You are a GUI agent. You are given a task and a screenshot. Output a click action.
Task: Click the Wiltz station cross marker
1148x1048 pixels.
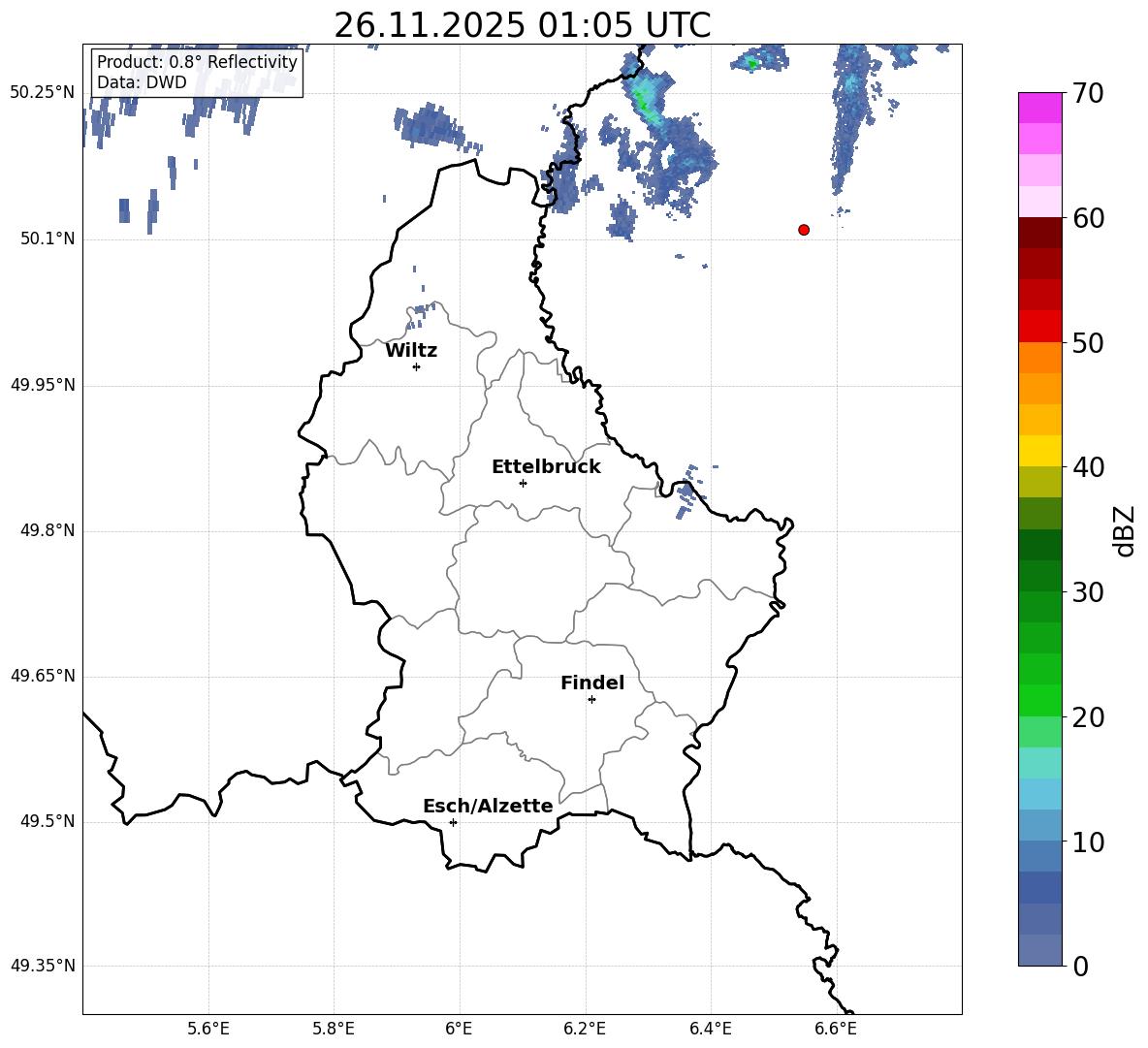417,366
